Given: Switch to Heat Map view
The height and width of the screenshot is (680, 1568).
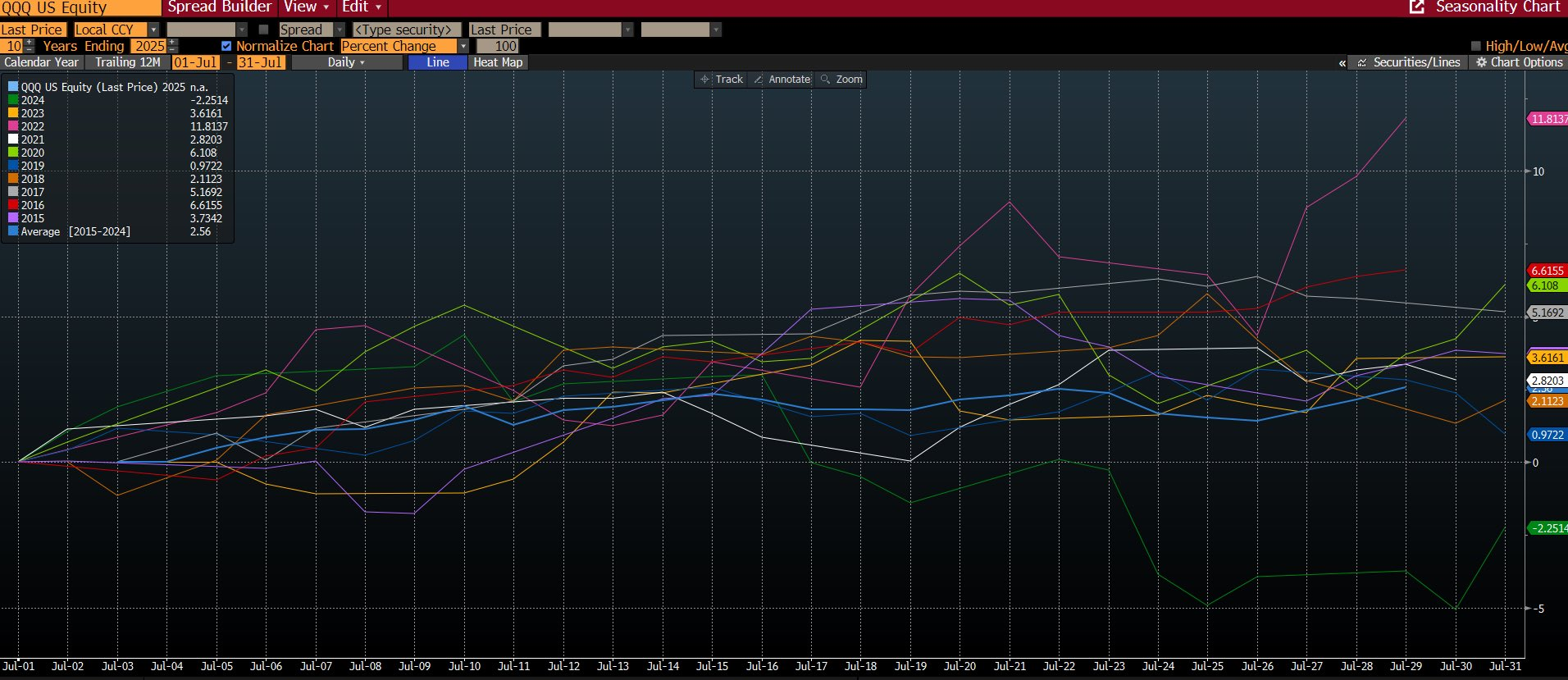Looking at the screenshot, I should point(497,62).
